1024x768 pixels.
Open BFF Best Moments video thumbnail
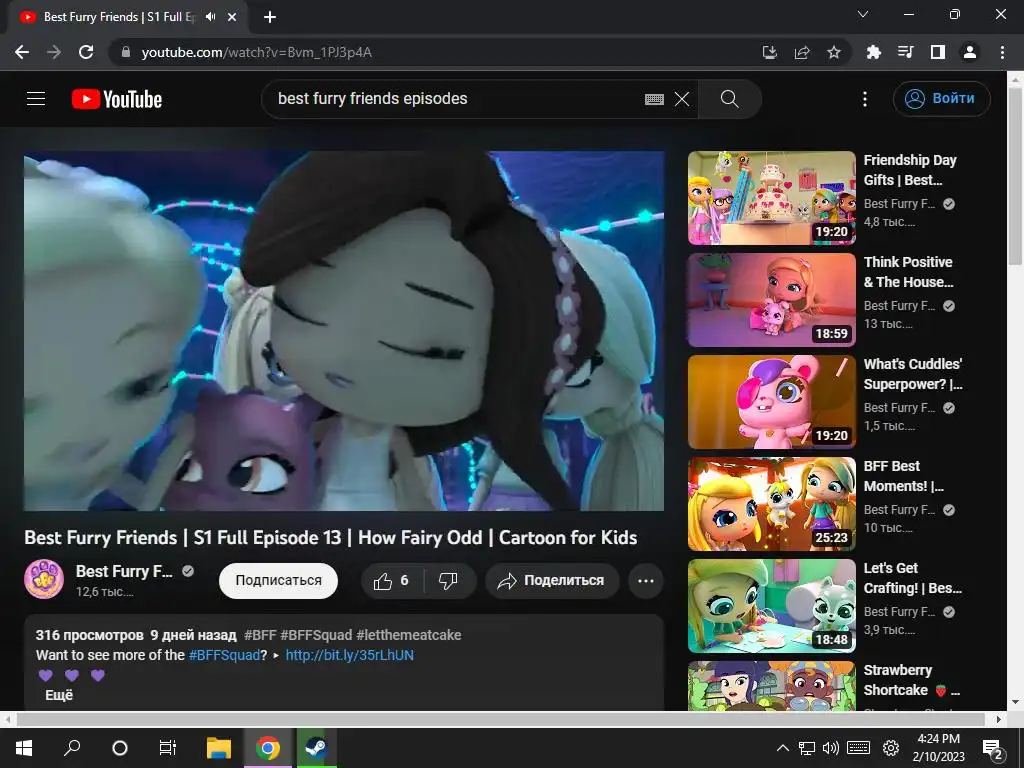tap(772, 504)
